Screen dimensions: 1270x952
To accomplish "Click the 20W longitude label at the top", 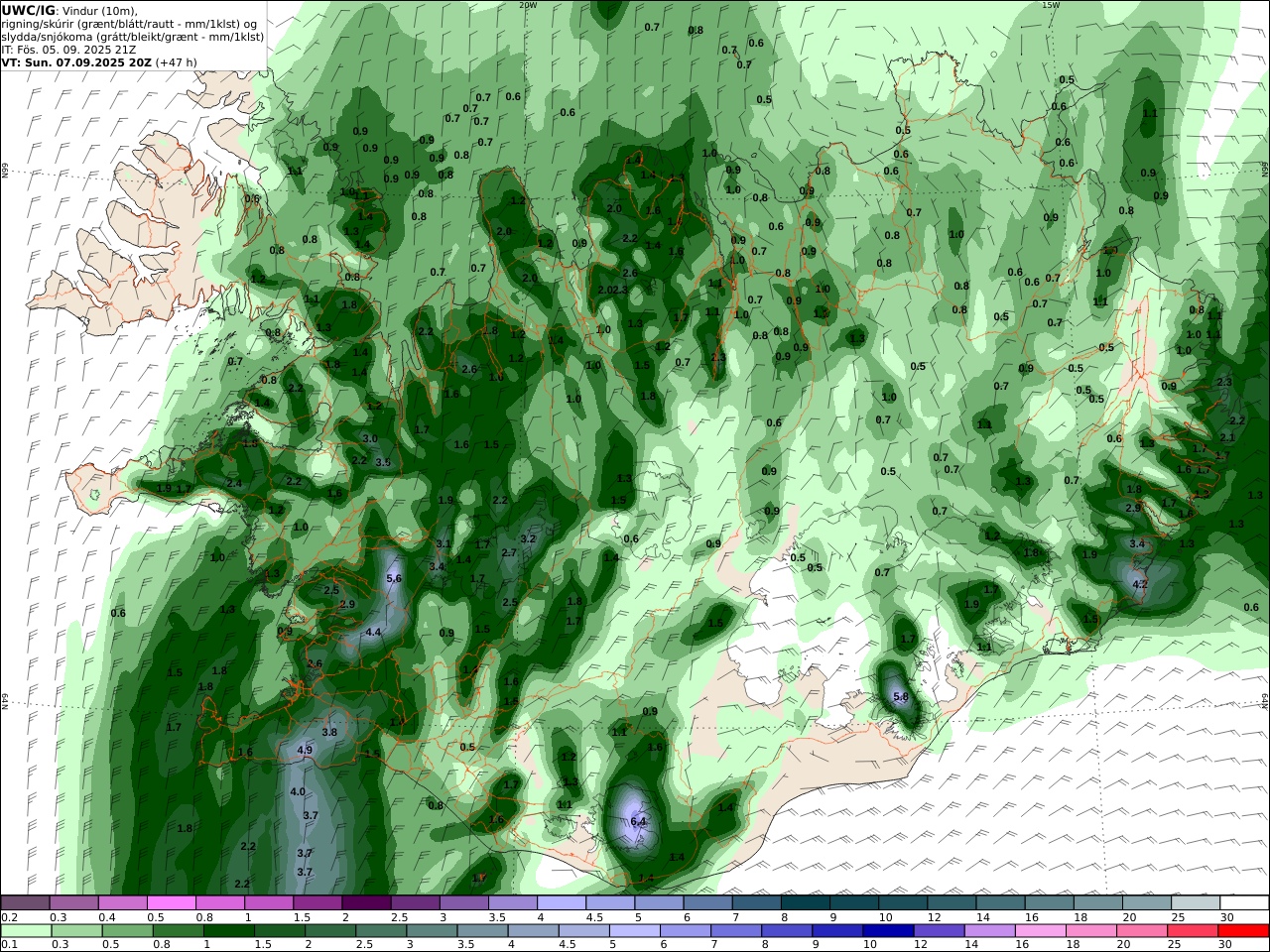I will 528,5.
